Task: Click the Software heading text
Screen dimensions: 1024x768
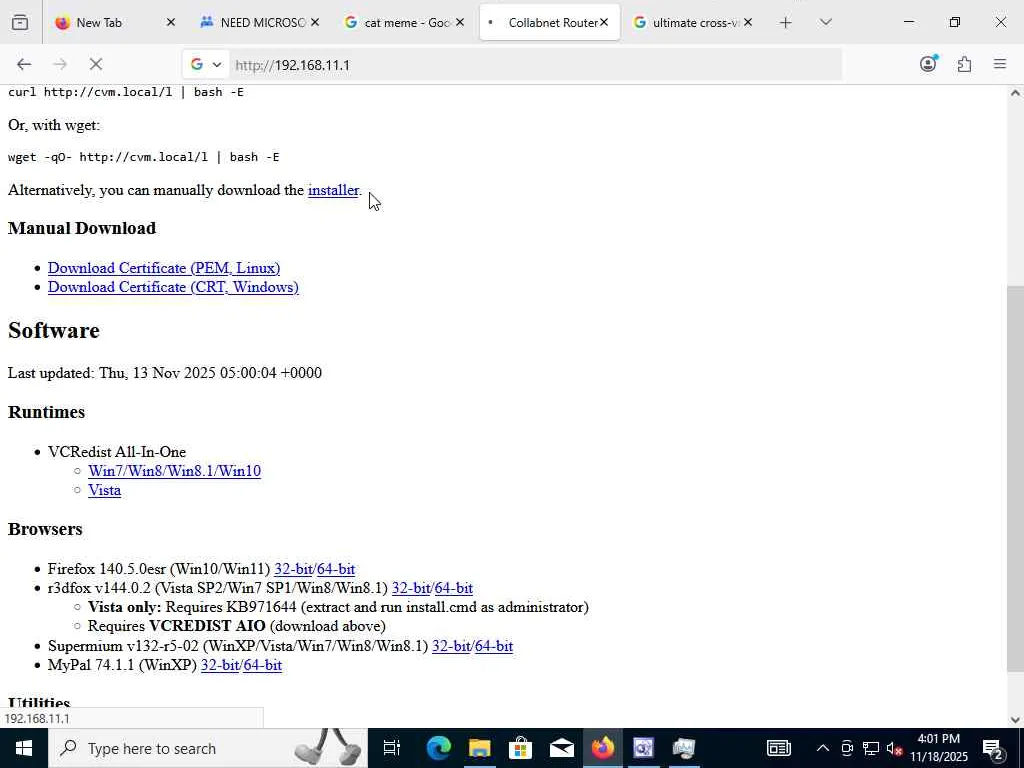Action: pyautogui.click(x=54, y=330)
